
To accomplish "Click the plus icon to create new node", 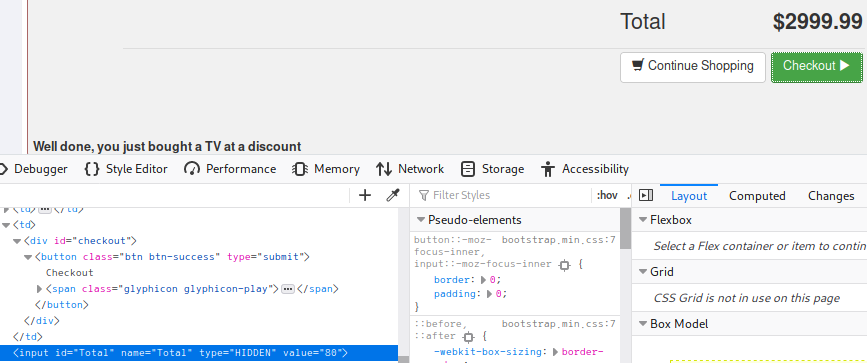I will coord(364,195).
